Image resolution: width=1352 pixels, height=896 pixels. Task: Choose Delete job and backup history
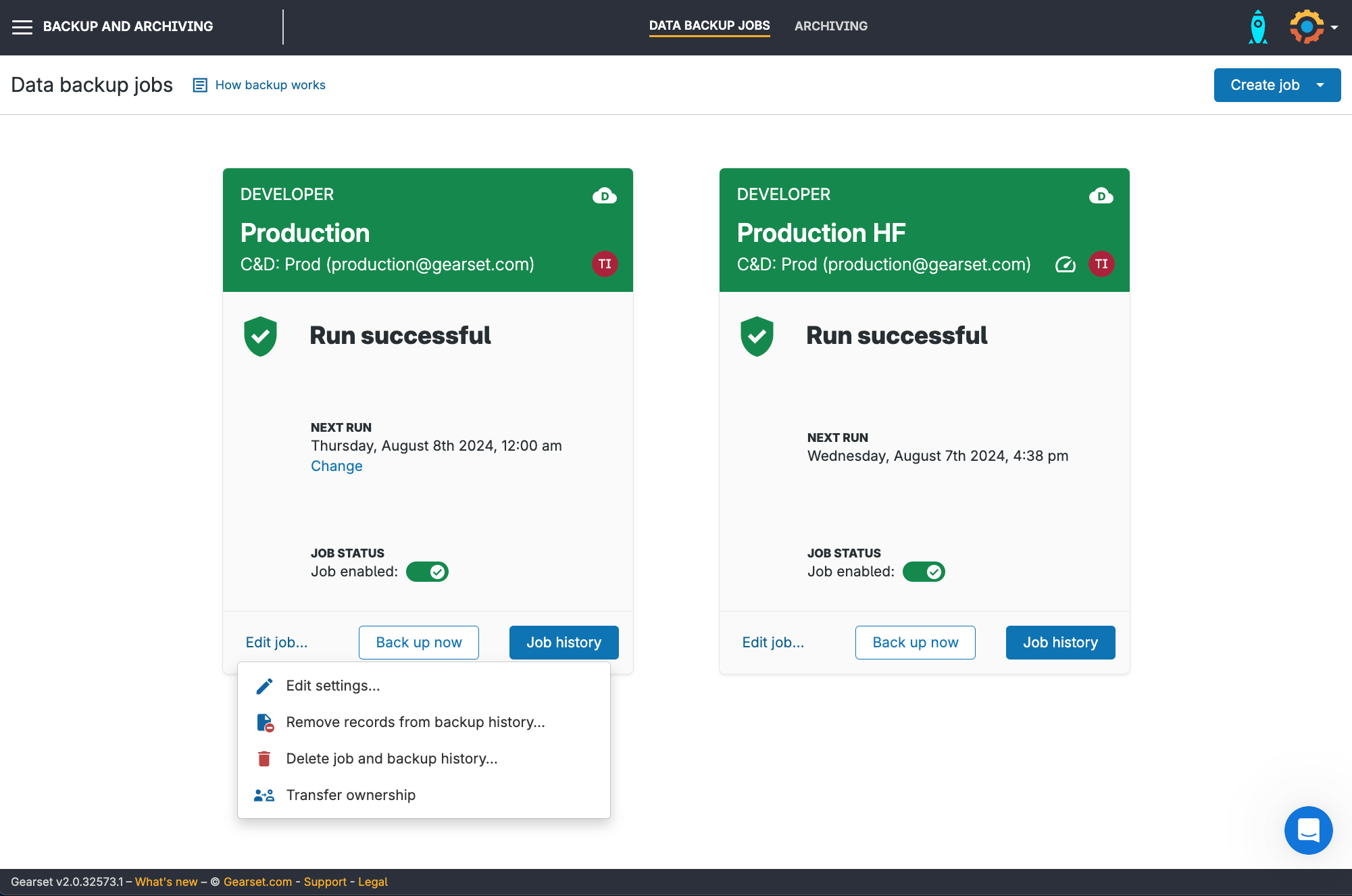pyautogui.click(x=391, y=759)
